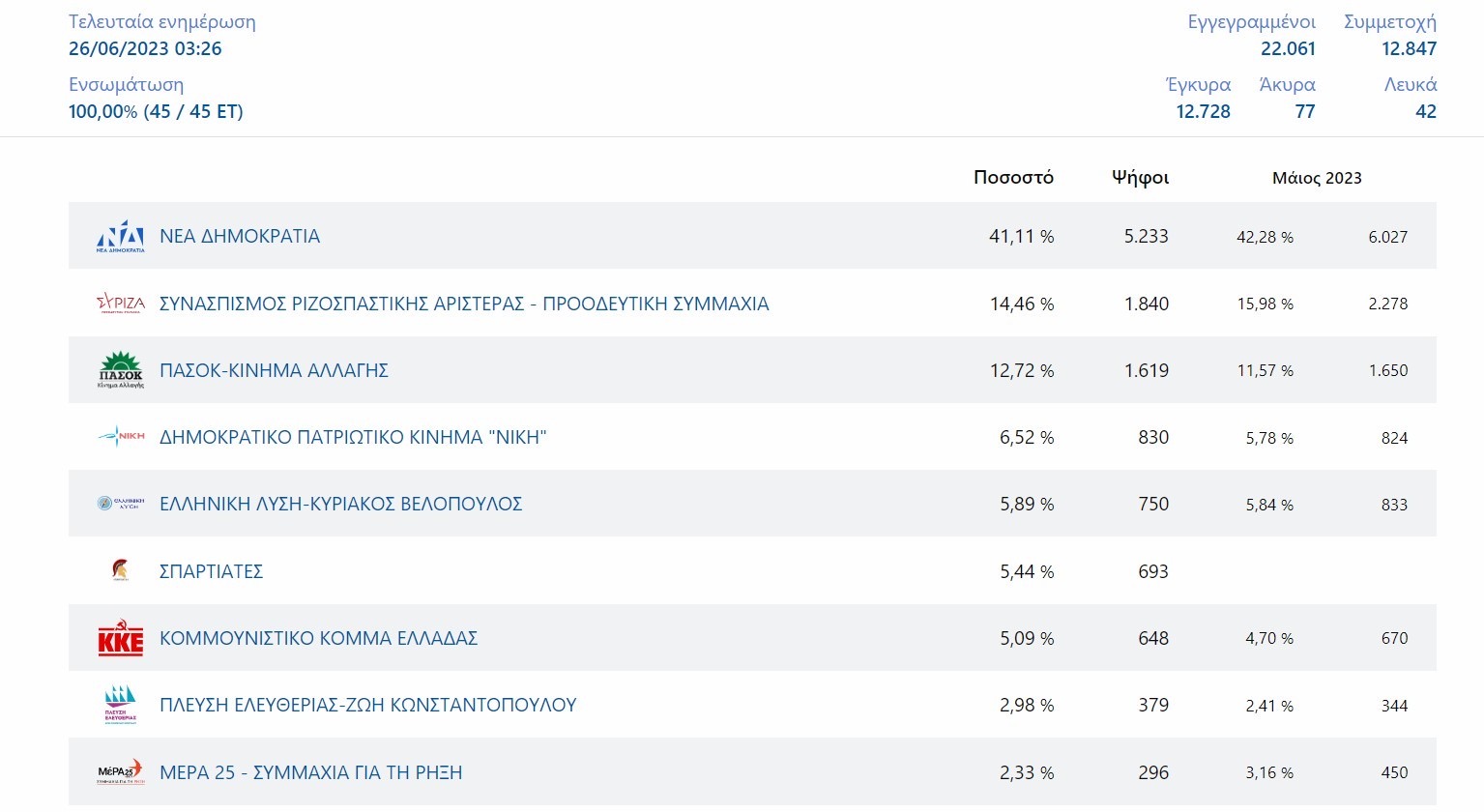Open ΜΕΡΑ 25 - ΣΥΜΜΑΧΙΑ ΓΙΑ ΤΗ ΡΗΞΗ link

click(310, 772)
